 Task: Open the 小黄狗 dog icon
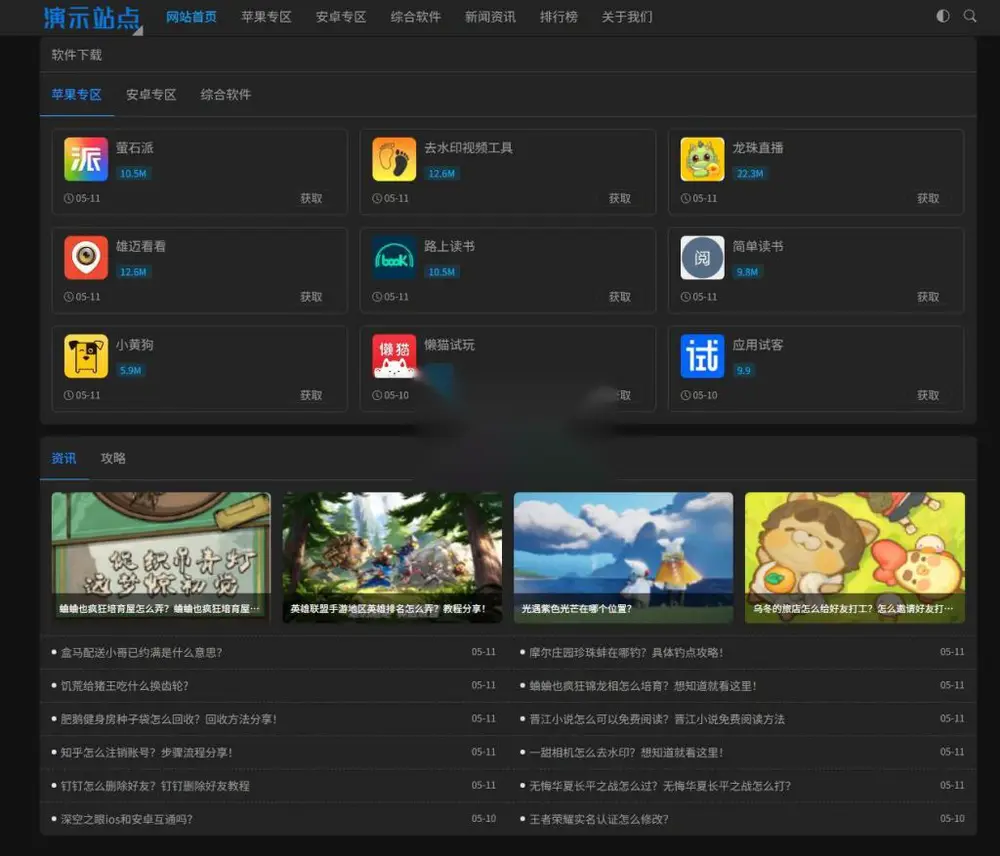(86, 356)
